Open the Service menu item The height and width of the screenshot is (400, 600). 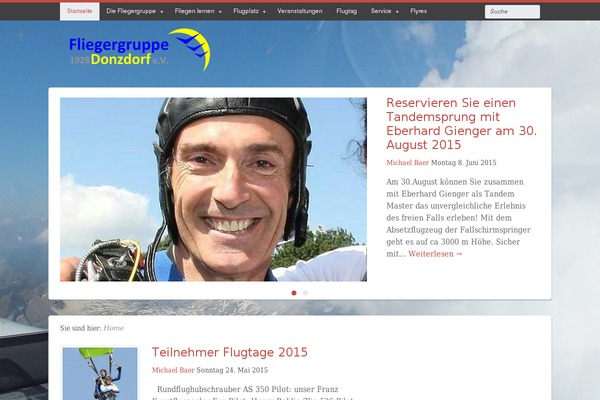(381, 11)
